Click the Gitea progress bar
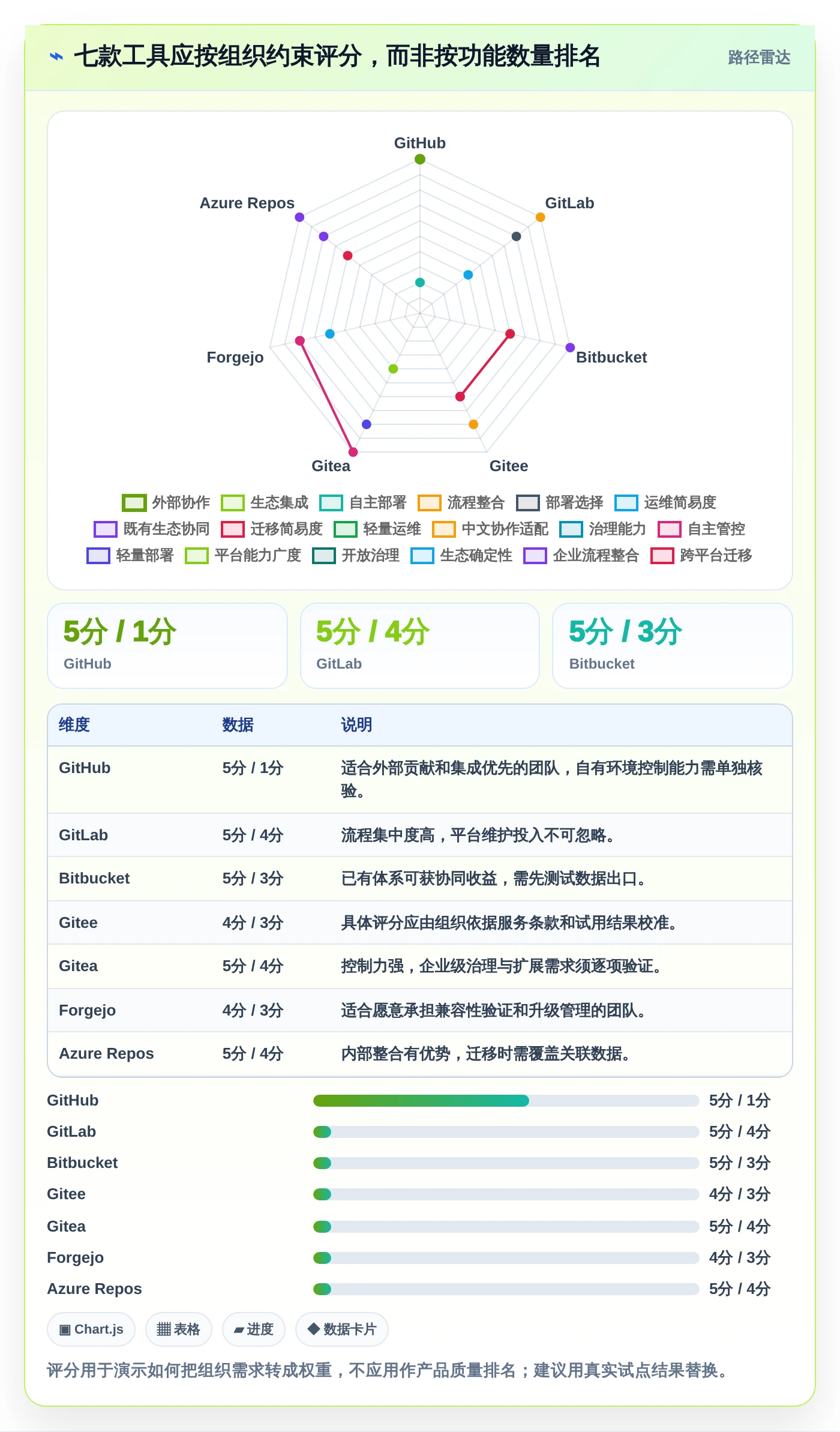Image resolution: width=840 pixels, height=1432 pixels. (x=506, y=1227)
